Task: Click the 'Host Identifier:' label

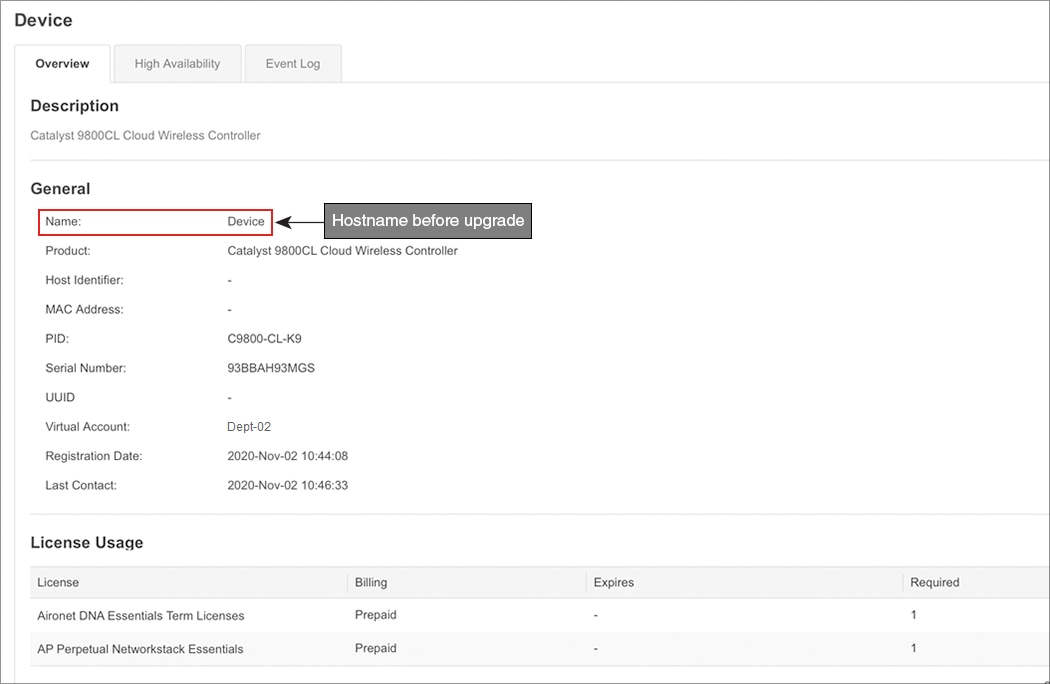Action: 84,280
